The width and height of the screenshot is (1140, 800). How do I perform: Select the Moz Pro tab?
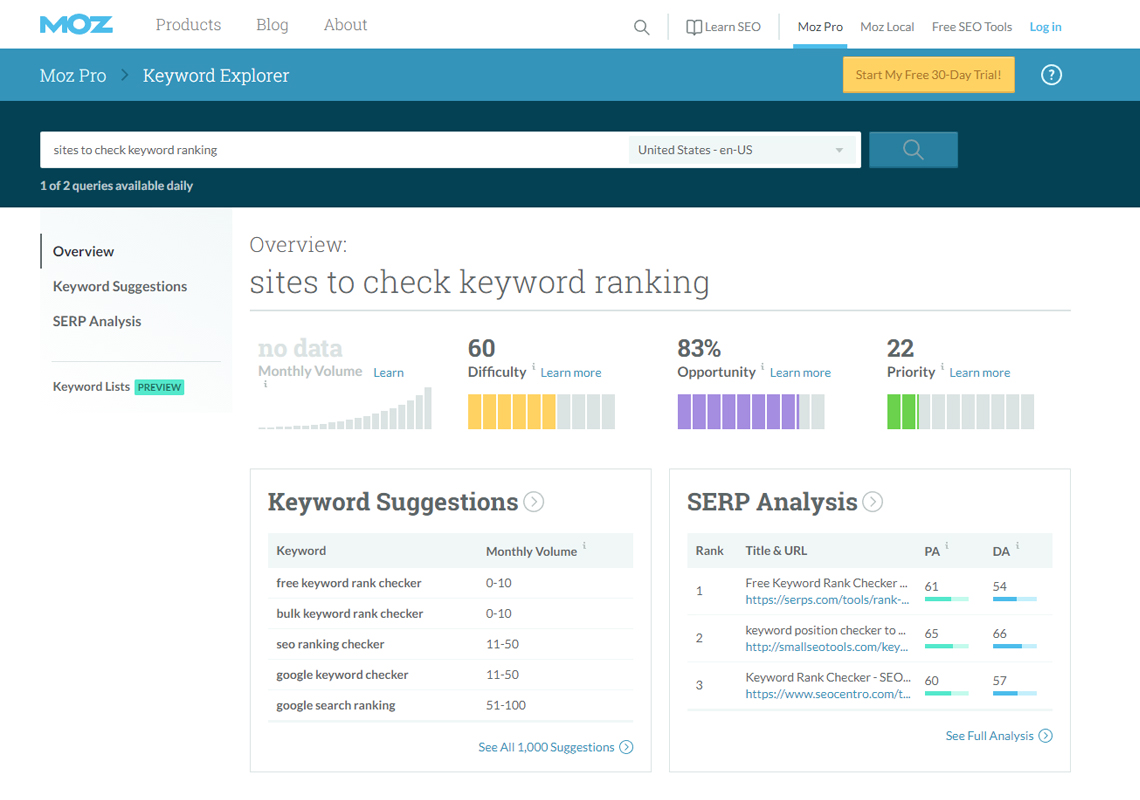click(820, 27)
